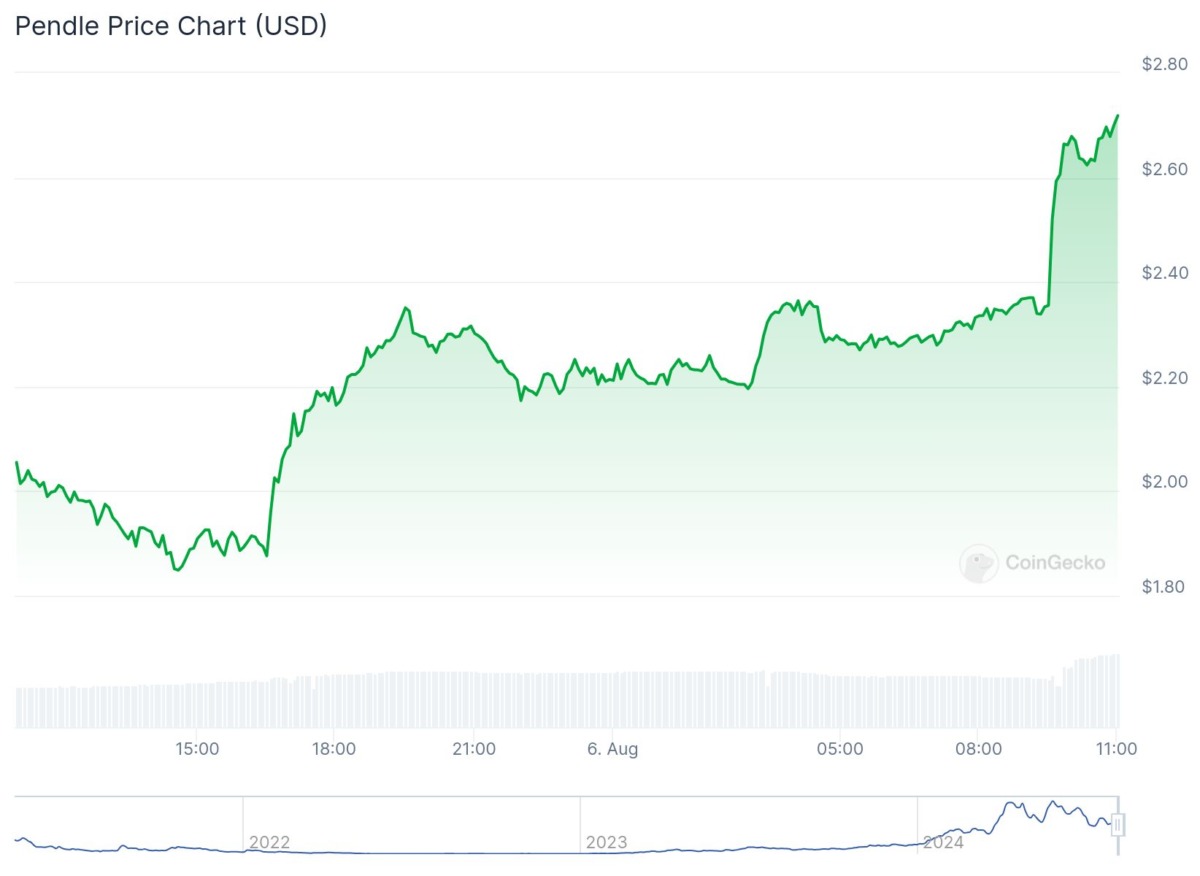Click the 08:00 time axis label
This screenshot has width=1200, height=876.
(x=978, y=748)
